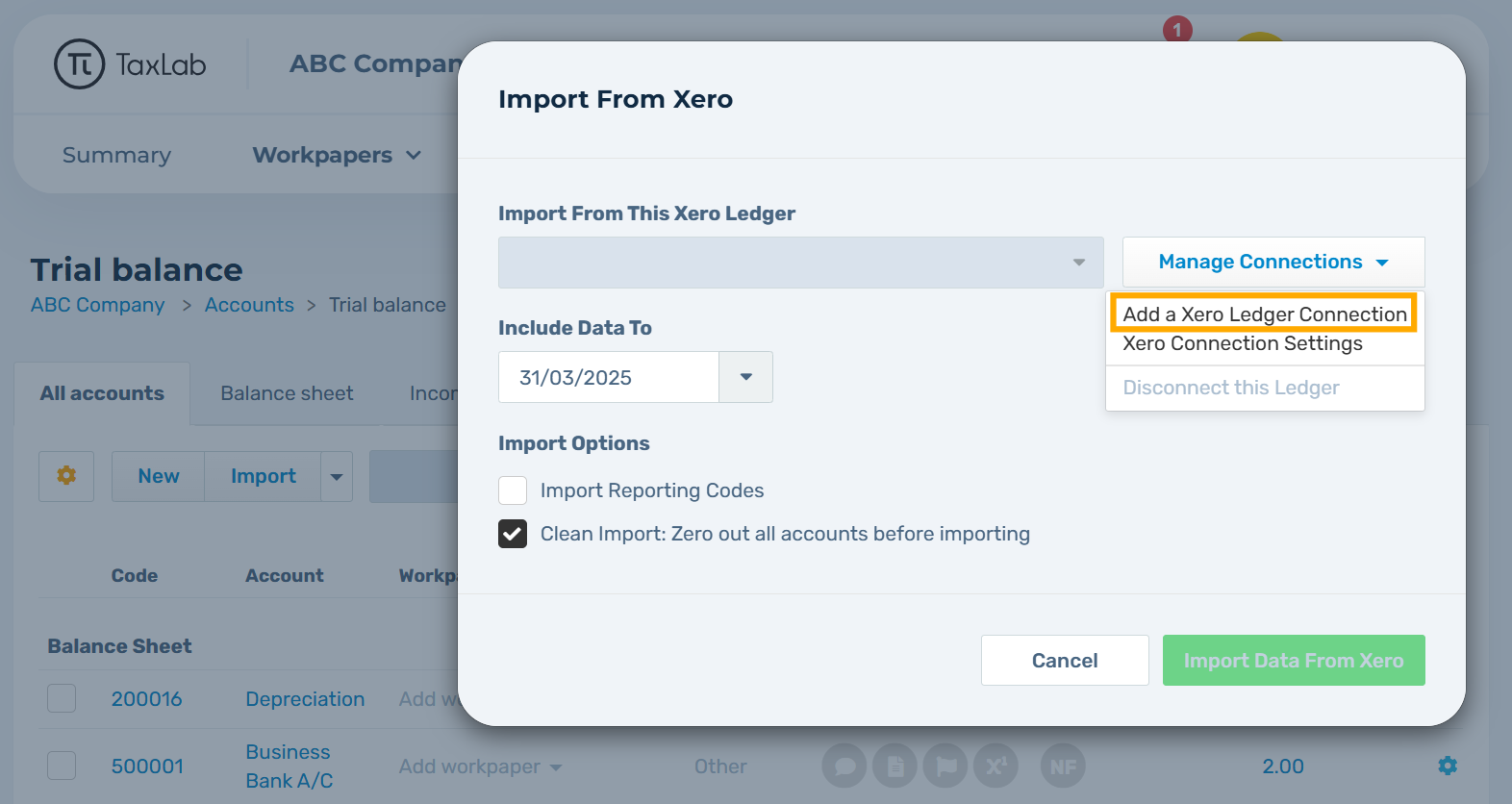Open account code 200016 link
1512x804 pixels.
tap(146, 699)
